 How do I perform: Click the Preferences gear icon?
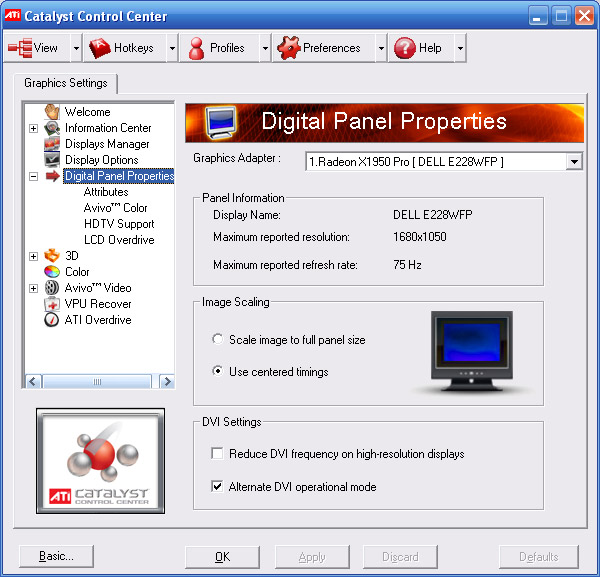[x=289, y=48]
